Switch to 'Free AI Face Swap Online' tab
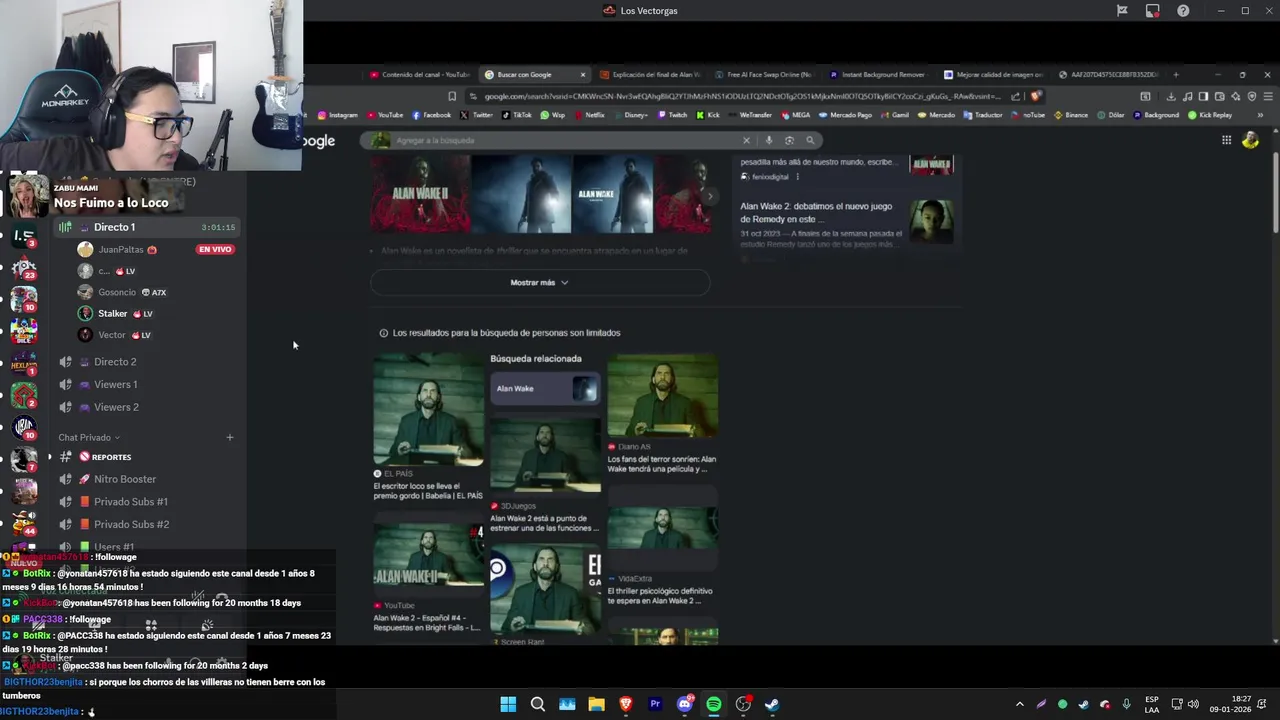 [x=763, y=75]
